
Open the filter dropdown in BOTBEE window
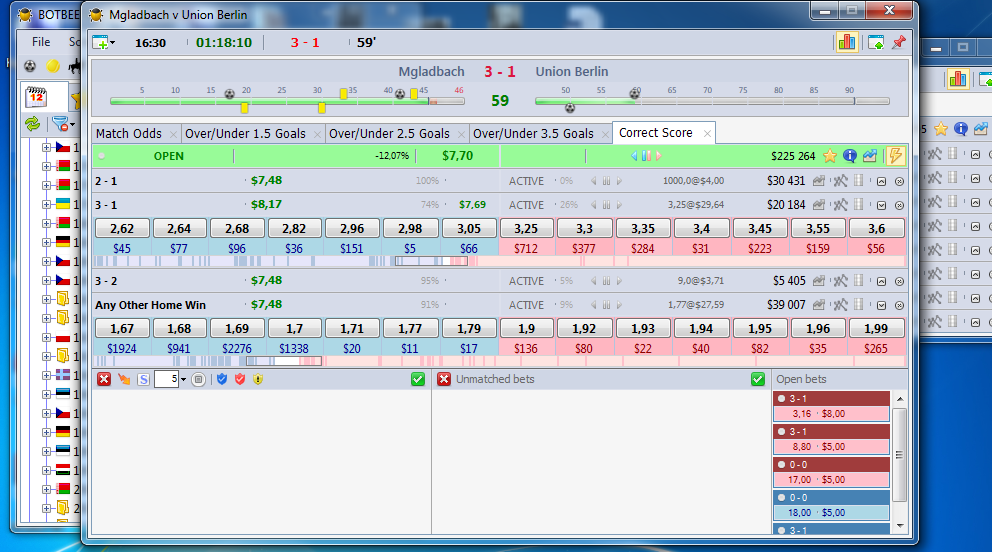(x=63, y=124)
